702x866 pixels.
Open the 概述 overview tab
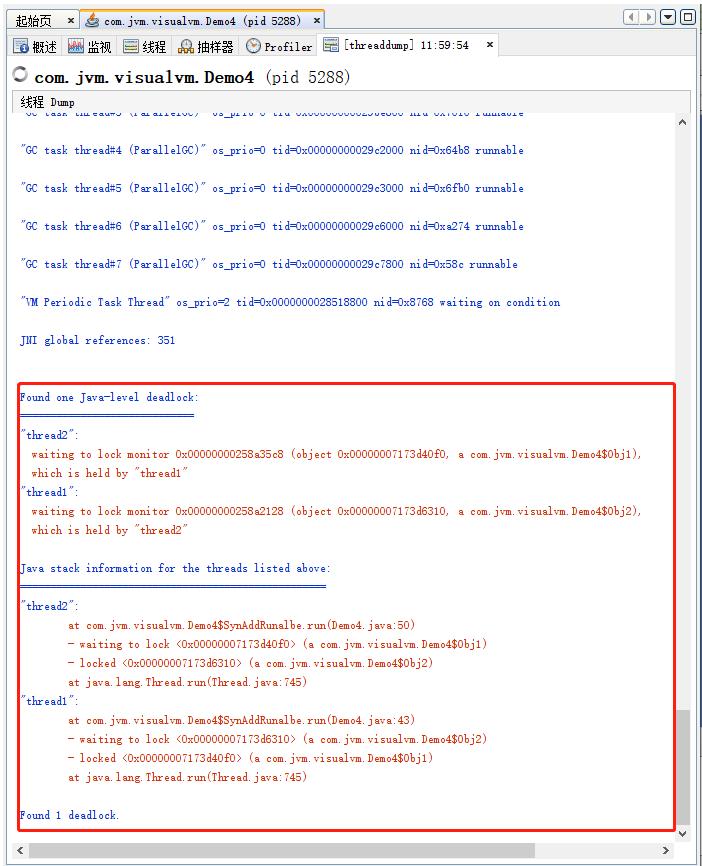pyautogui.click(x=36, y=46)
